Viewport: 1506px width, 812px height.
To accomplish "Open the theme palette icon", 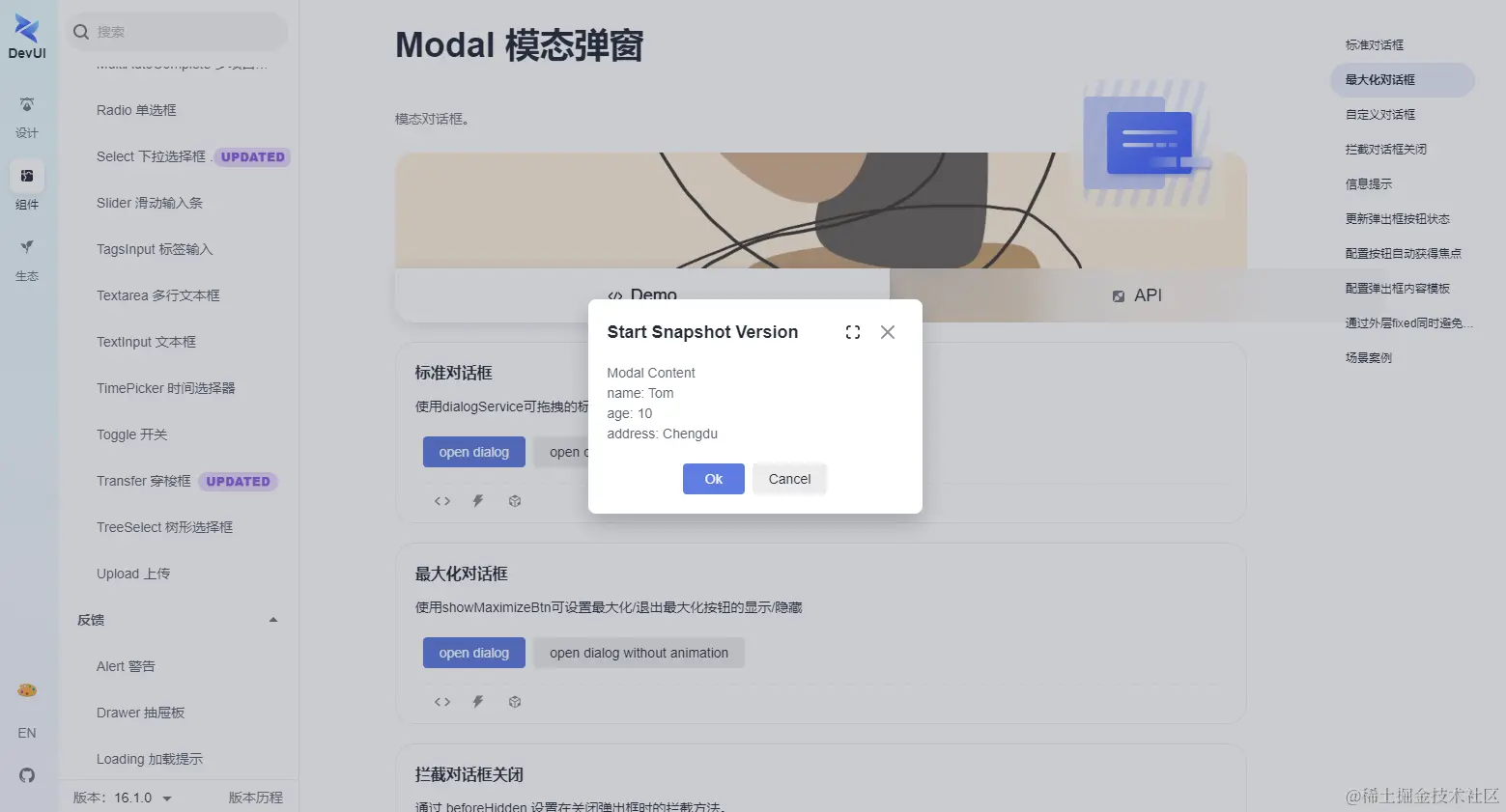I will coord(27,690).
